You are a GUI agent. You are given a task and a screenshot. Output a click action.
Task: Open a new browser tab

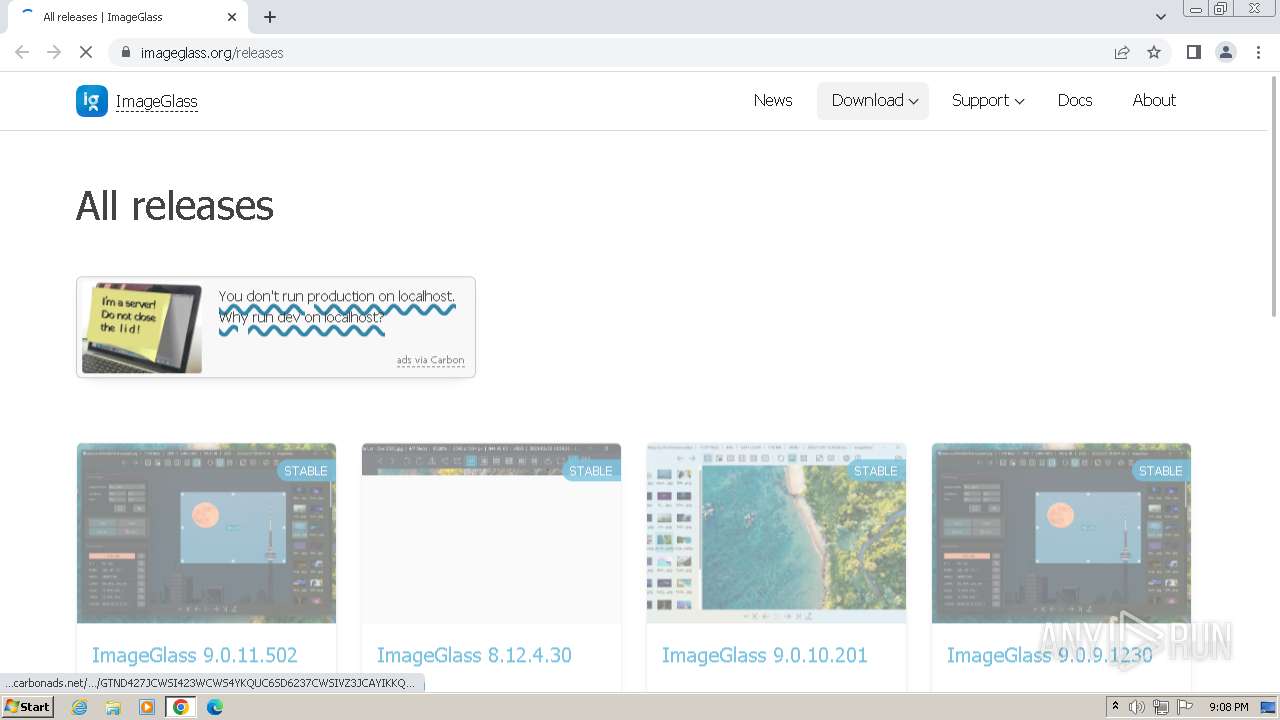click(270, 17)
